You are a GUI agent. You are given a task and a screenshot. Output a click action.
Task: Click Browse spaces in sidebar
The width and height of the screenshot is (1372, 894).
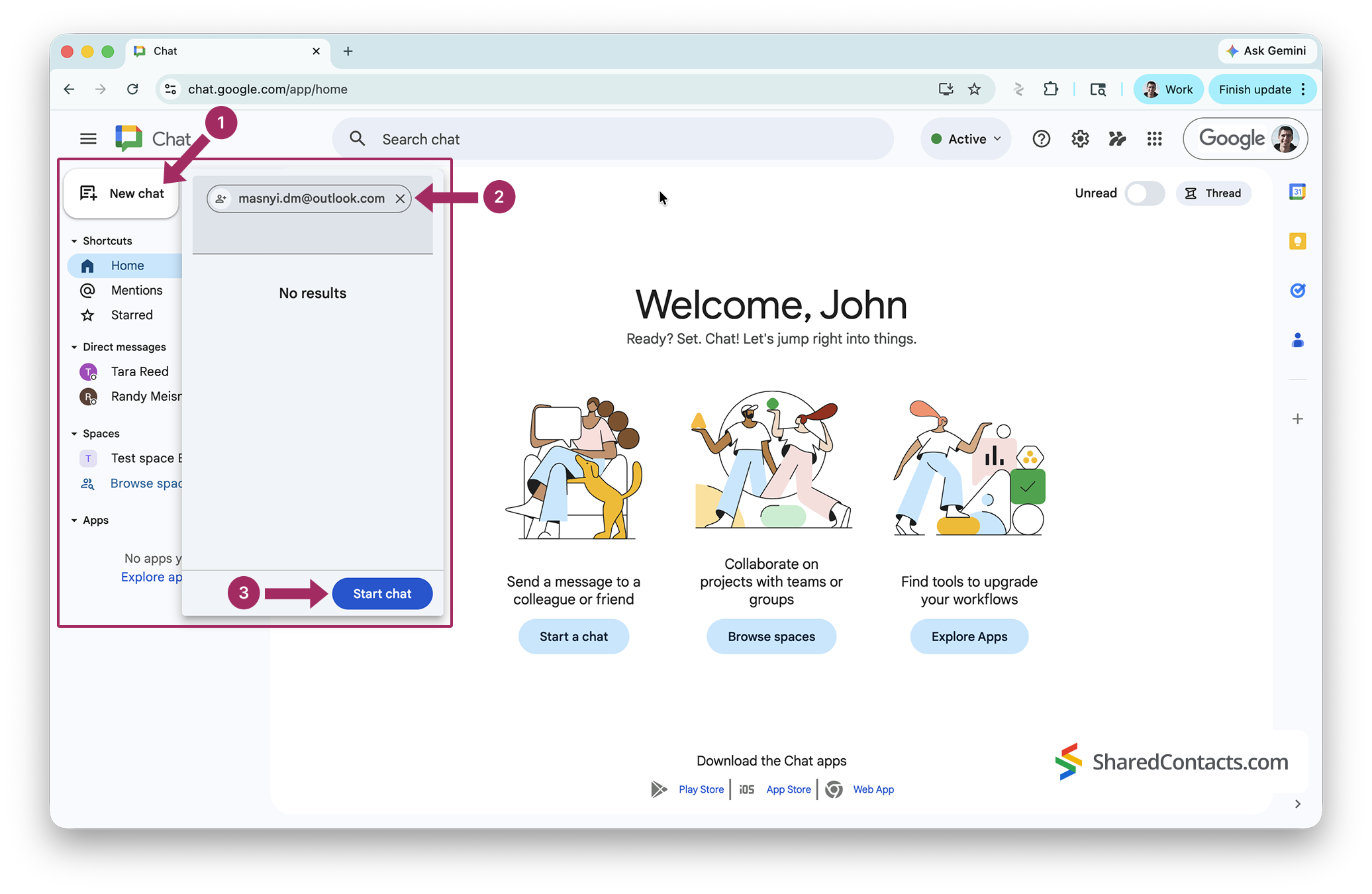(124, 483)
